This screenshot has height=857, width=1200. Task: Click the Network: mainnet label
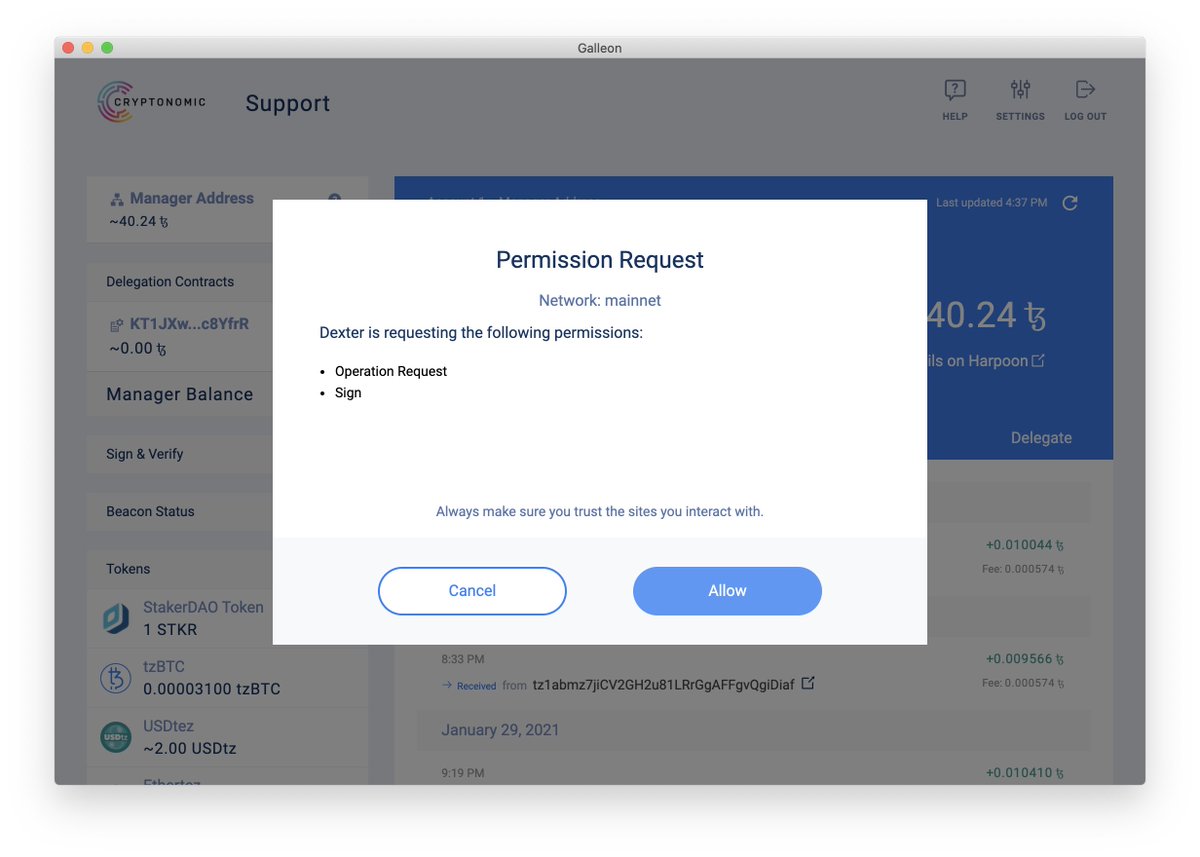click(600, 300)
